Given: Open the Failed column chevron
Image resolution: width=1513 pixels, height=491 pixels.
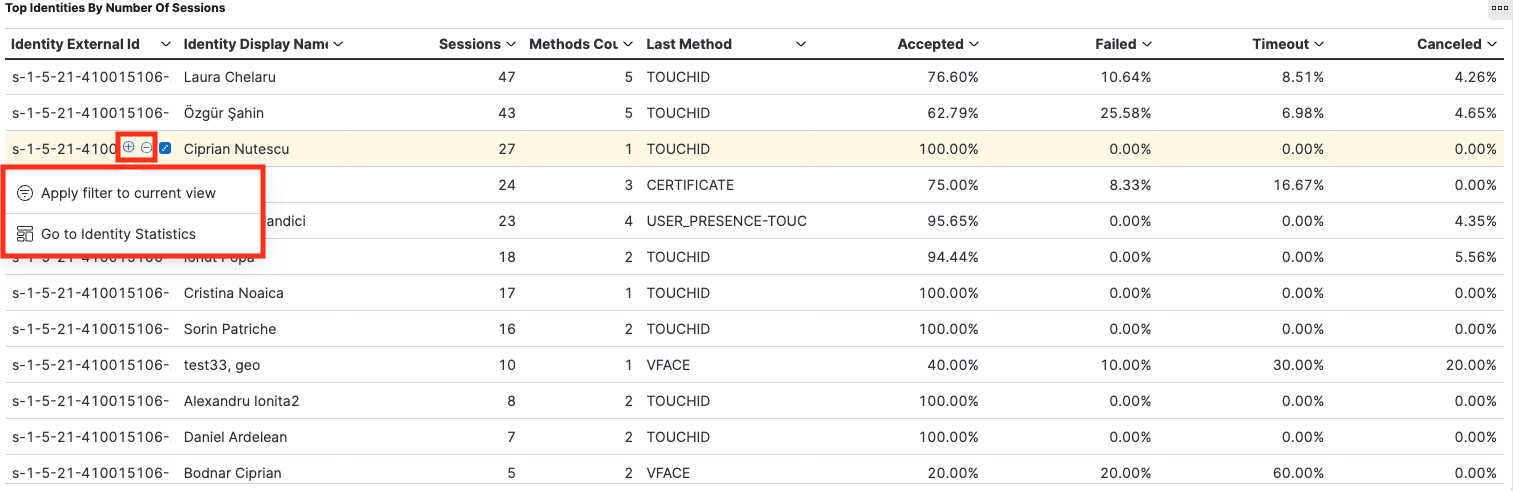Looking at the screenshot, I should point(1147,44).
